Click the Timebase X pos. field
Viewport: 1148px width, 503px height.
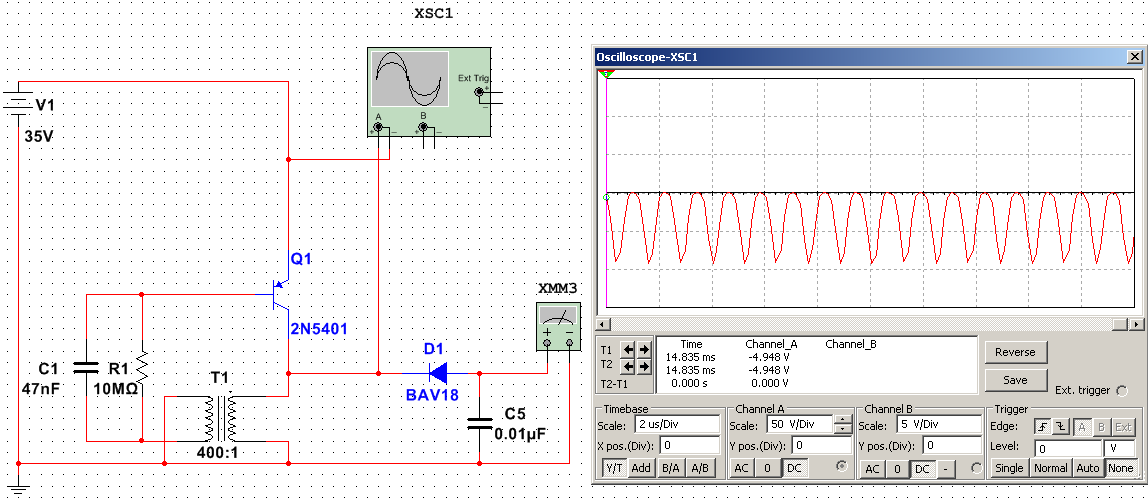coord(690,444)
